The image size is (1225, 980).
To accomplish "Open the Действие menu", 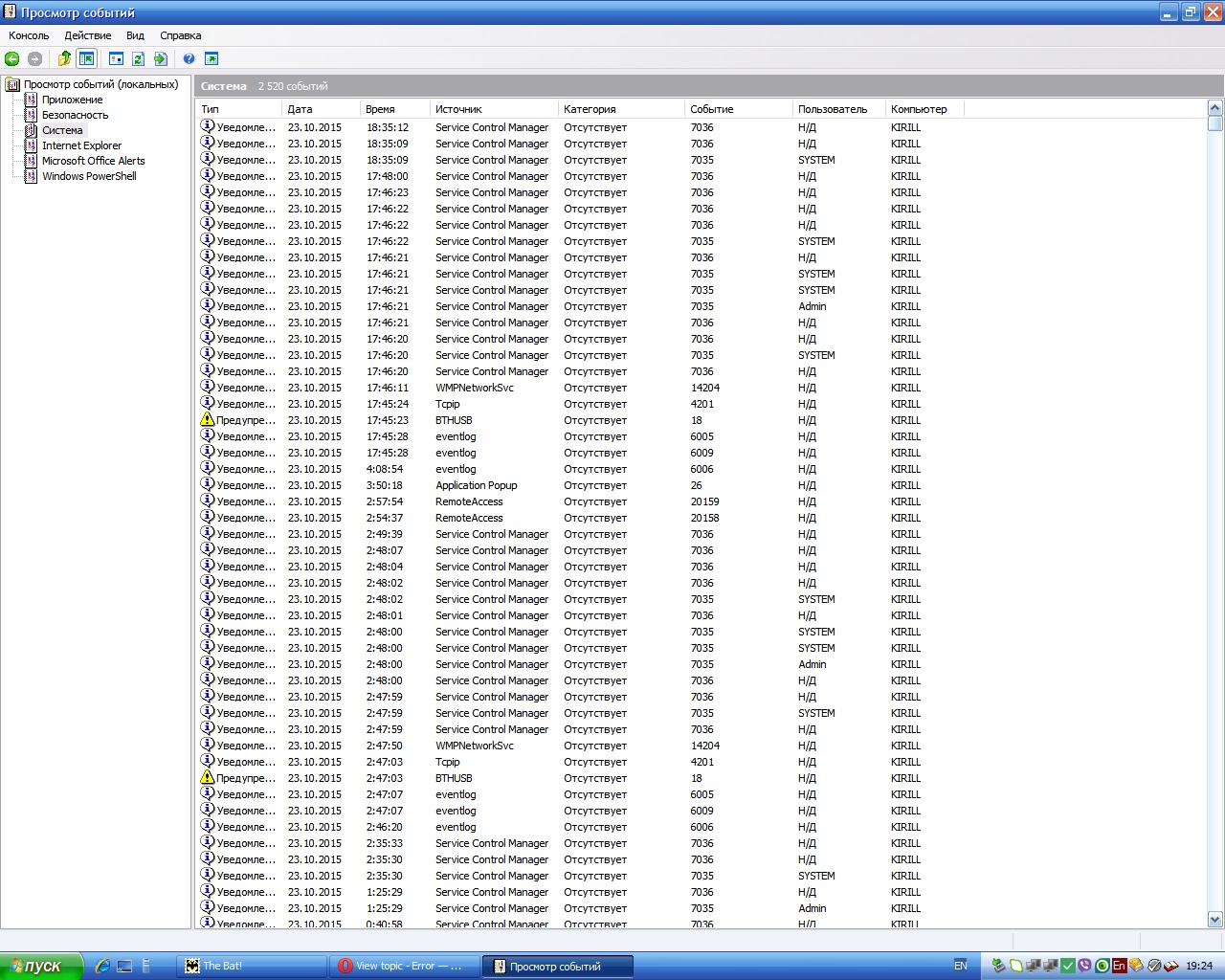I will coord(88,35).
